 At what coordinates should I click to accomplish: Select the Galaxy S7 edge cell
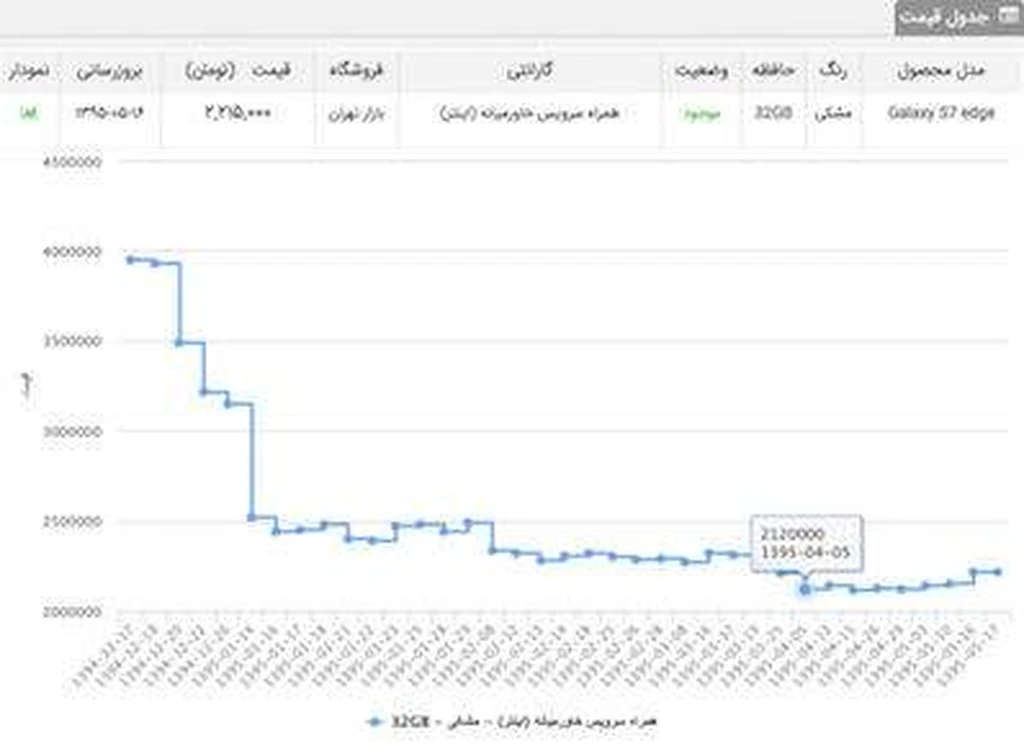[x=941, y=113]
